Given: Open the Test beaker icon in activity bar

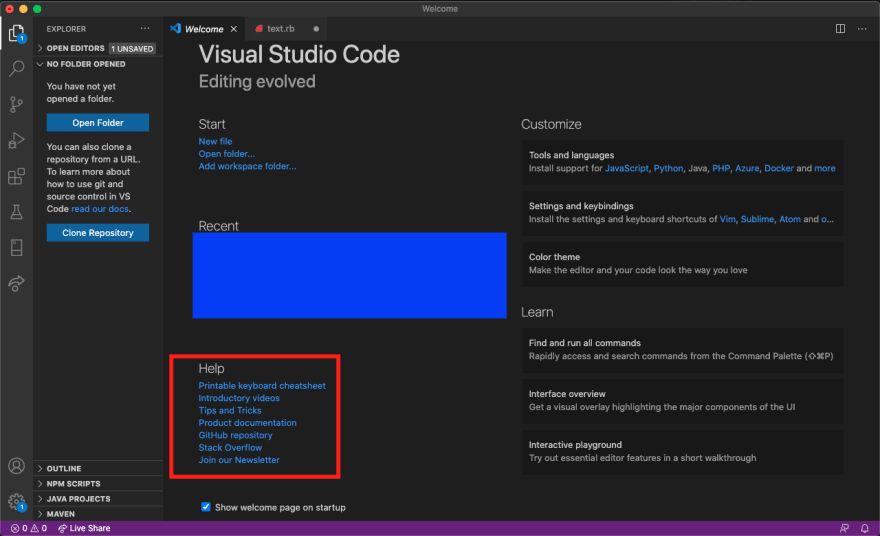Looking at the screenshot, I should (17, 212).
